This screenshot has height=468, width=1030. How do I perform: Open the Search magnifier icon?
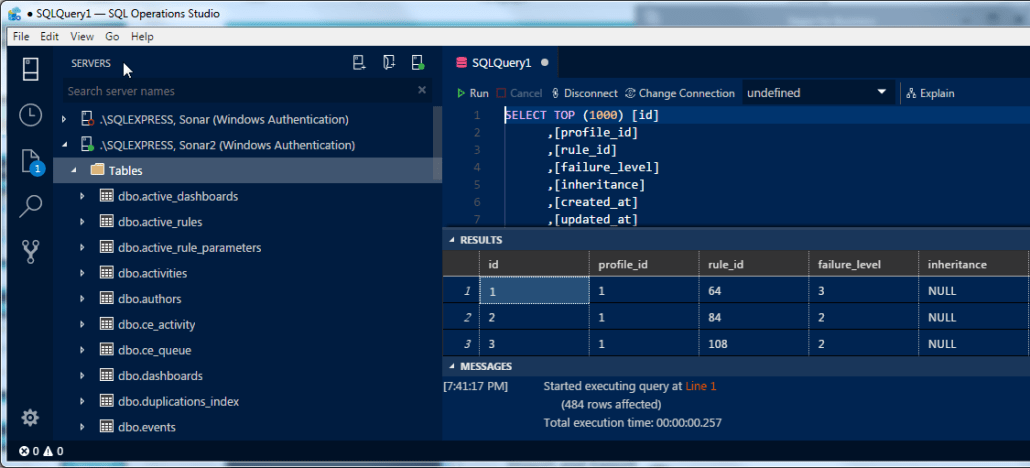pos(30,206)
